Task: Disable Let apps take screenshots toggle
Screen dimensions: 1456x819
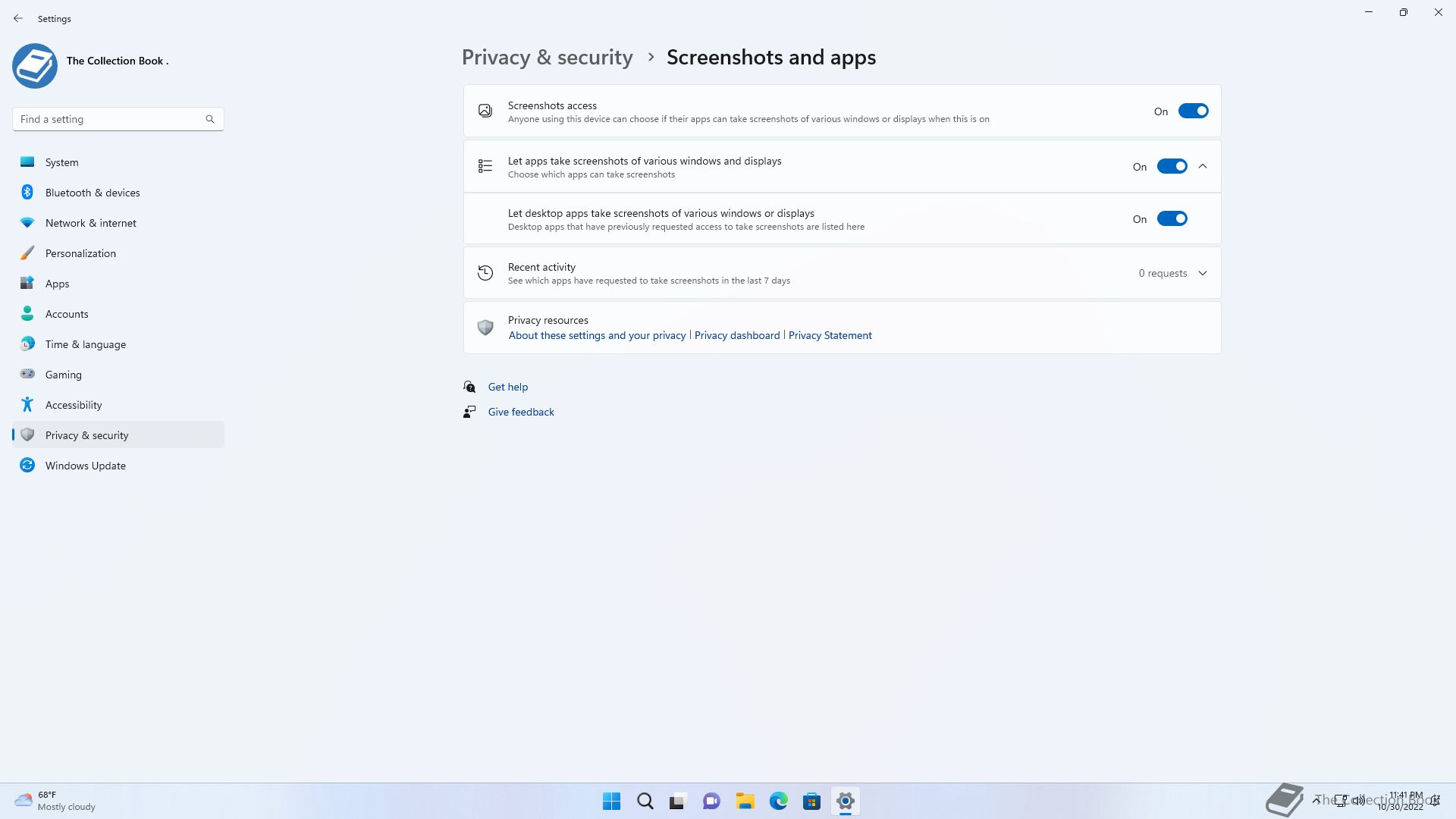Action: click(x=1171, y=167)
